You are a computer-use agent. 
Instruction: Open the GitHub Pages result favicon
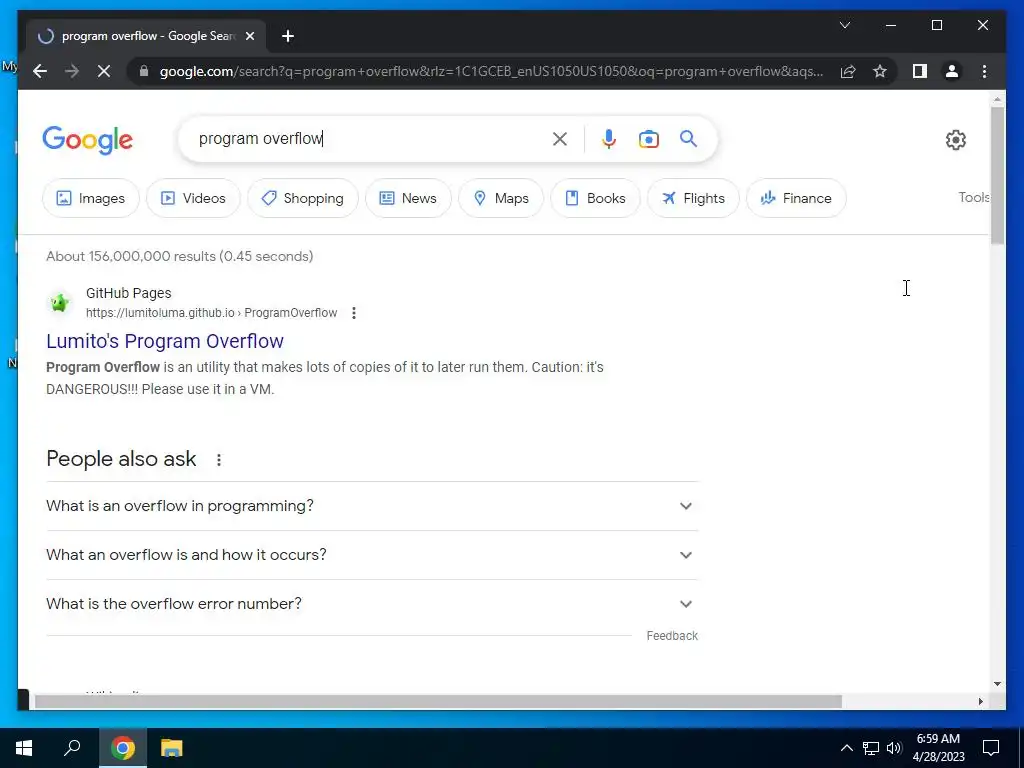(x=60, y=302)
